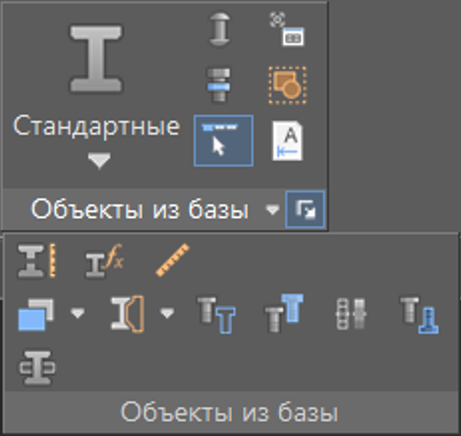Screen dimensions: 461x436
Task: Click the target and table icon
Action: pos(287,29)
